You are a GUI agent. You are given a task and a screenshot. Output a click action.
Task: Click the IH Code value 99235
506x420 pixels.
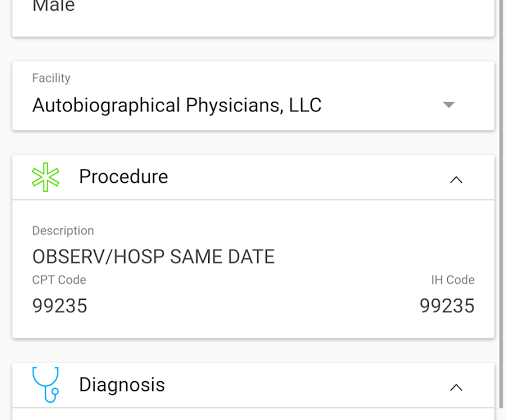pyautogui.click(x=447, y=306)
